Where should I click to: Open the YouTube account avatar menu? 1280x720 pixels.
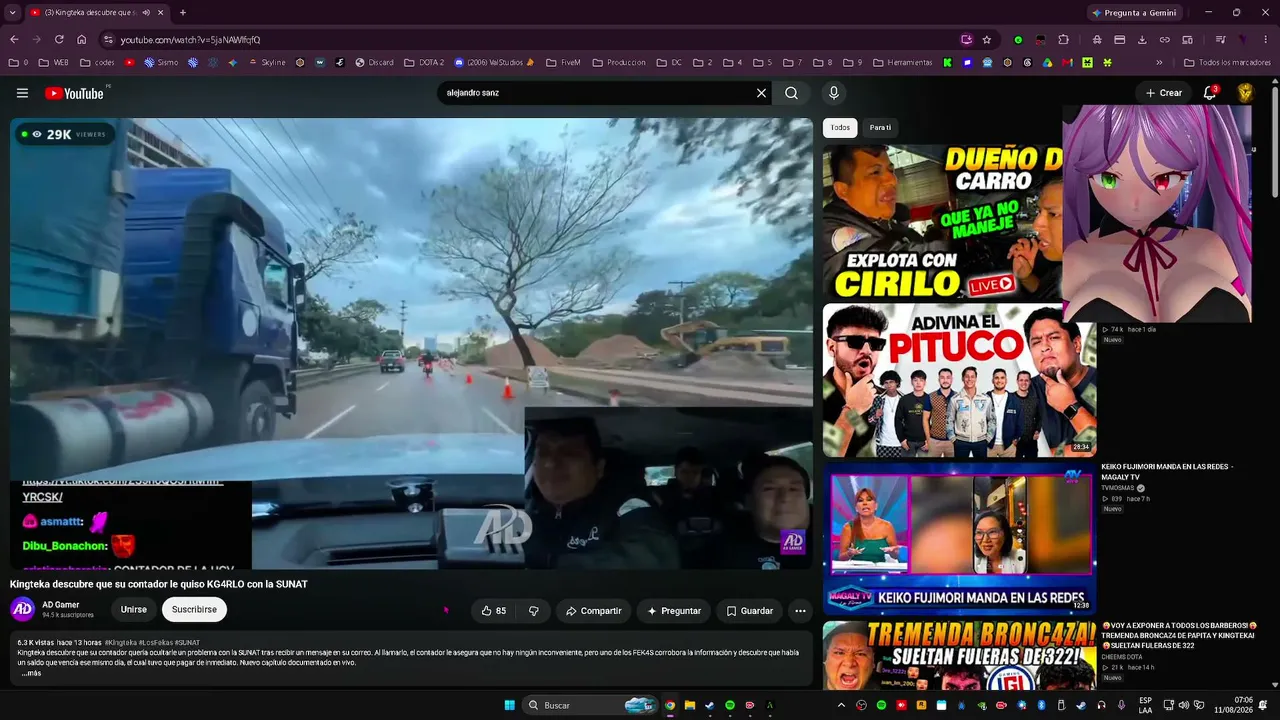coord(1245,93)
